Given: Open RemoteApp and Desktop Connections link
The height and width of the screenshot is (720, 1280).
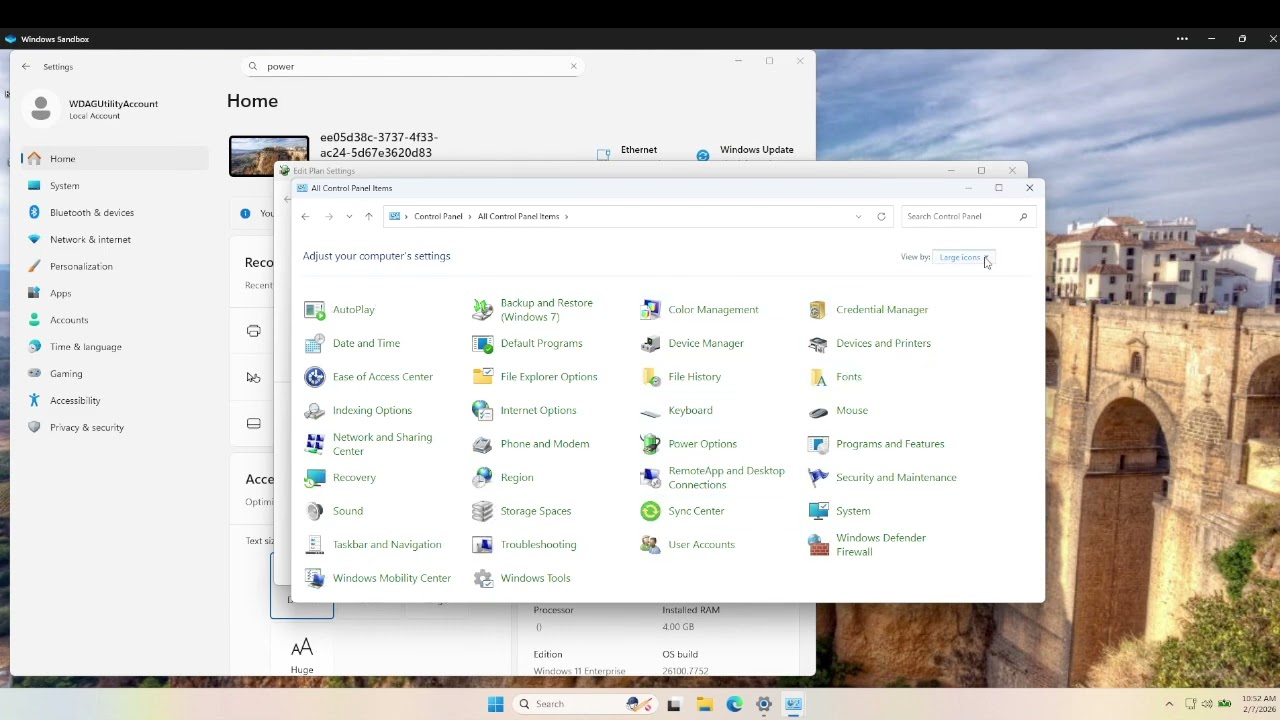Looking at the screenshot, I should coord(726,478).
